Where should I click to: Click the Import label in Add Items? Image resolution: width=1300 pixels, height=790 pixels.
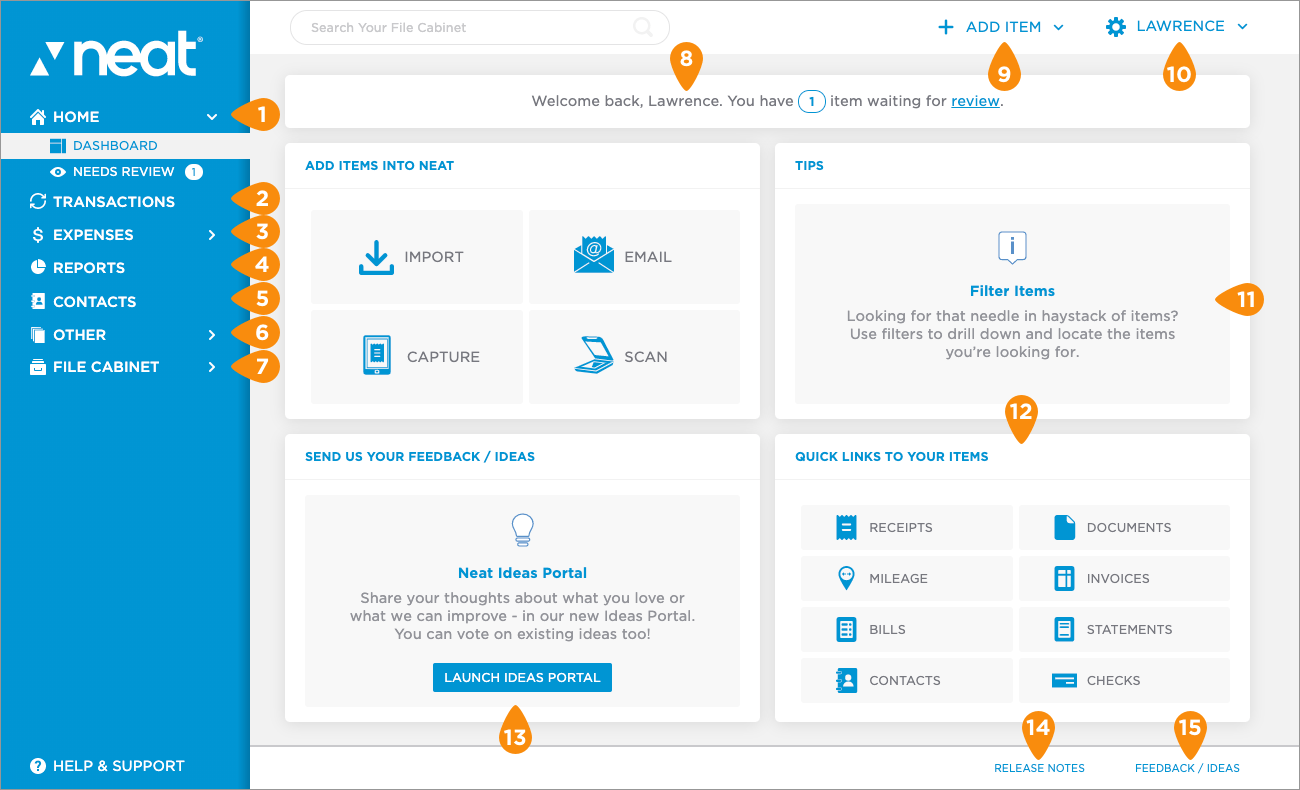(x=434, y=257)
